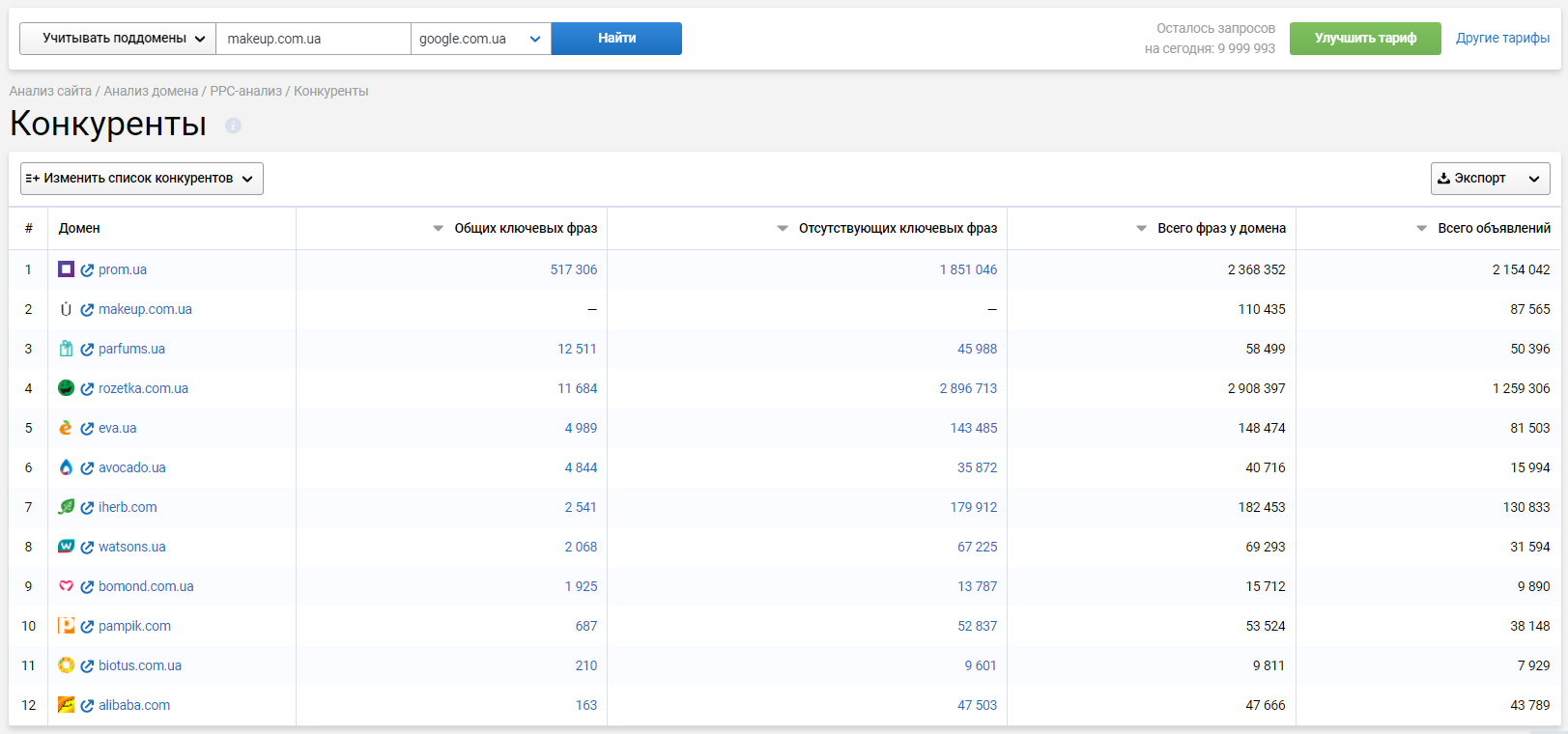Click missing phrases value 9 601
1568x734 pixels.
(981, 665)
